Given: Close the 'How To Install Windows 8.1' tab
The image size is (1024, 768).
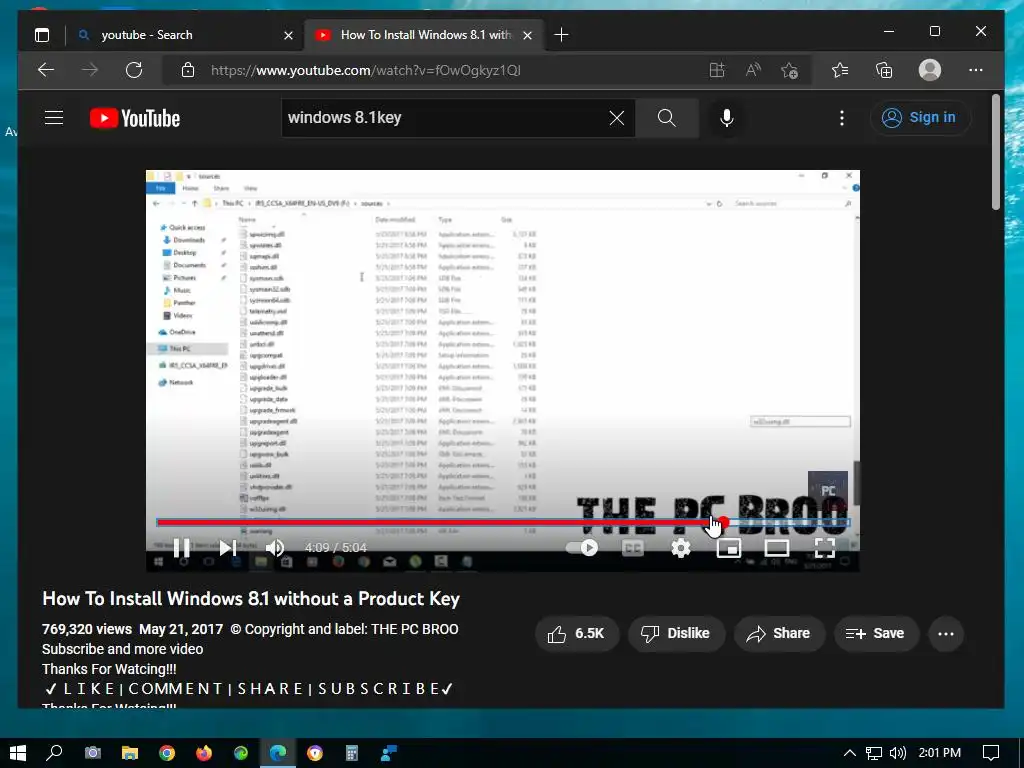Looking at the screenshot, I should 528,35.
